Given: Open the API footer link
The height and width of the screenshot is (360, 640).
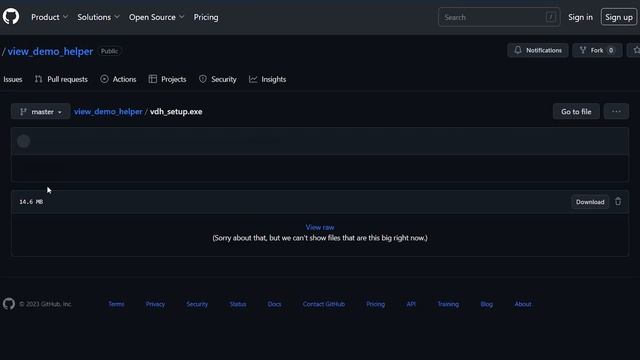Looking at the screenshot, I should 411,304.
